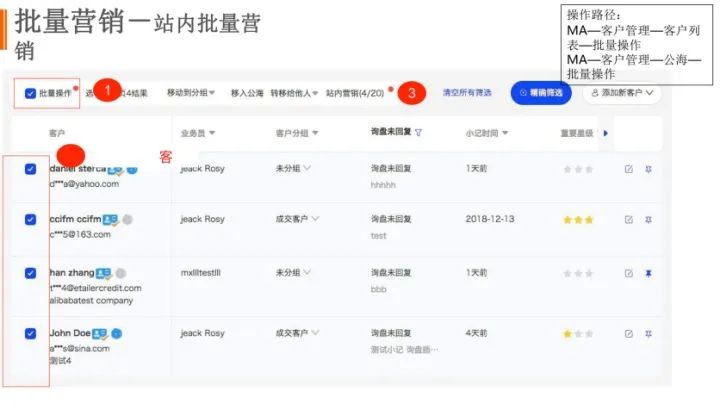The width and height of the screenshot is (720, 410).
Task: Click the edit note icon in daniel sterca row
Action: tap(629, 169)
